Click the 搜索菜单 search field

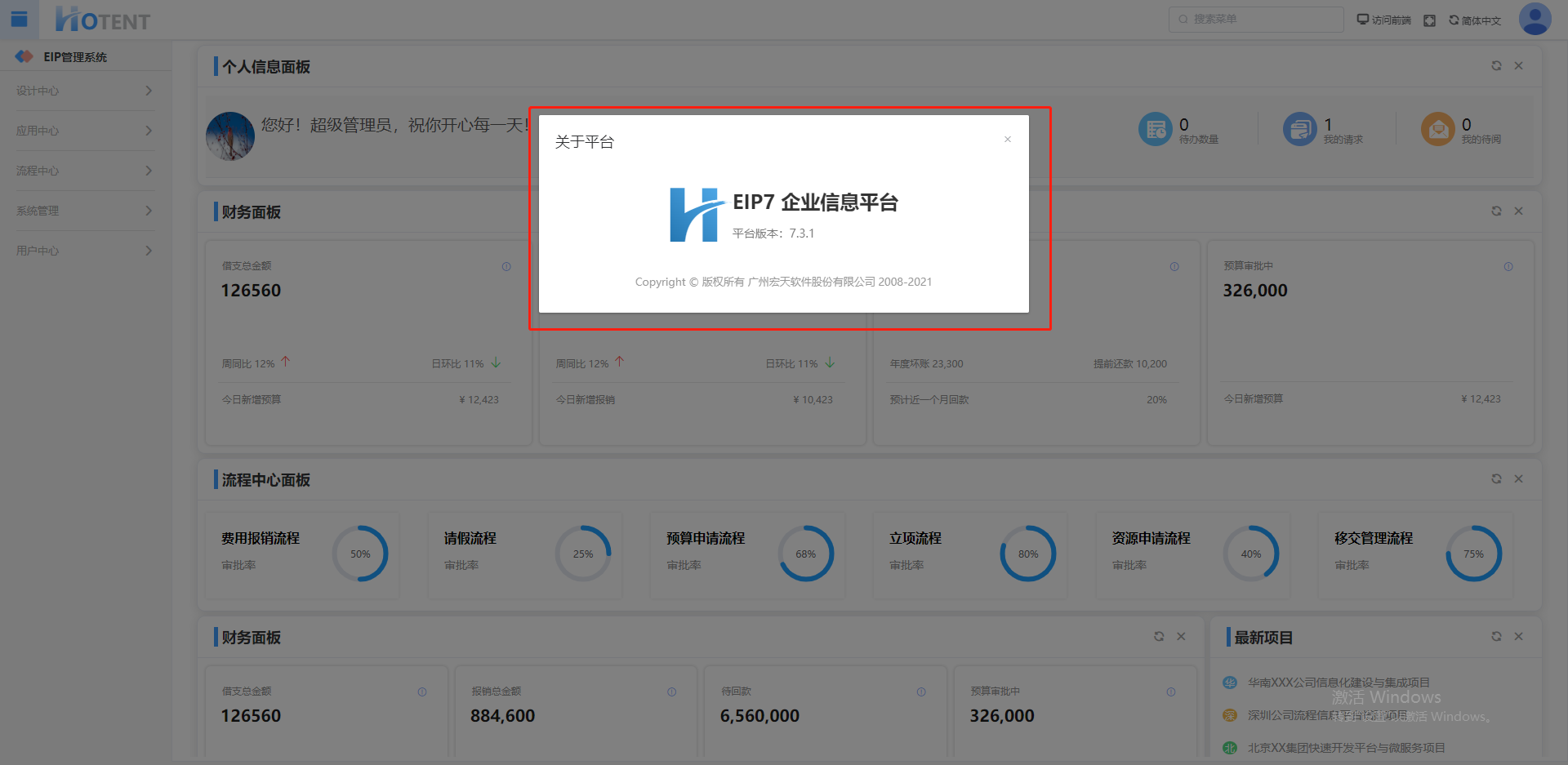1256,20
